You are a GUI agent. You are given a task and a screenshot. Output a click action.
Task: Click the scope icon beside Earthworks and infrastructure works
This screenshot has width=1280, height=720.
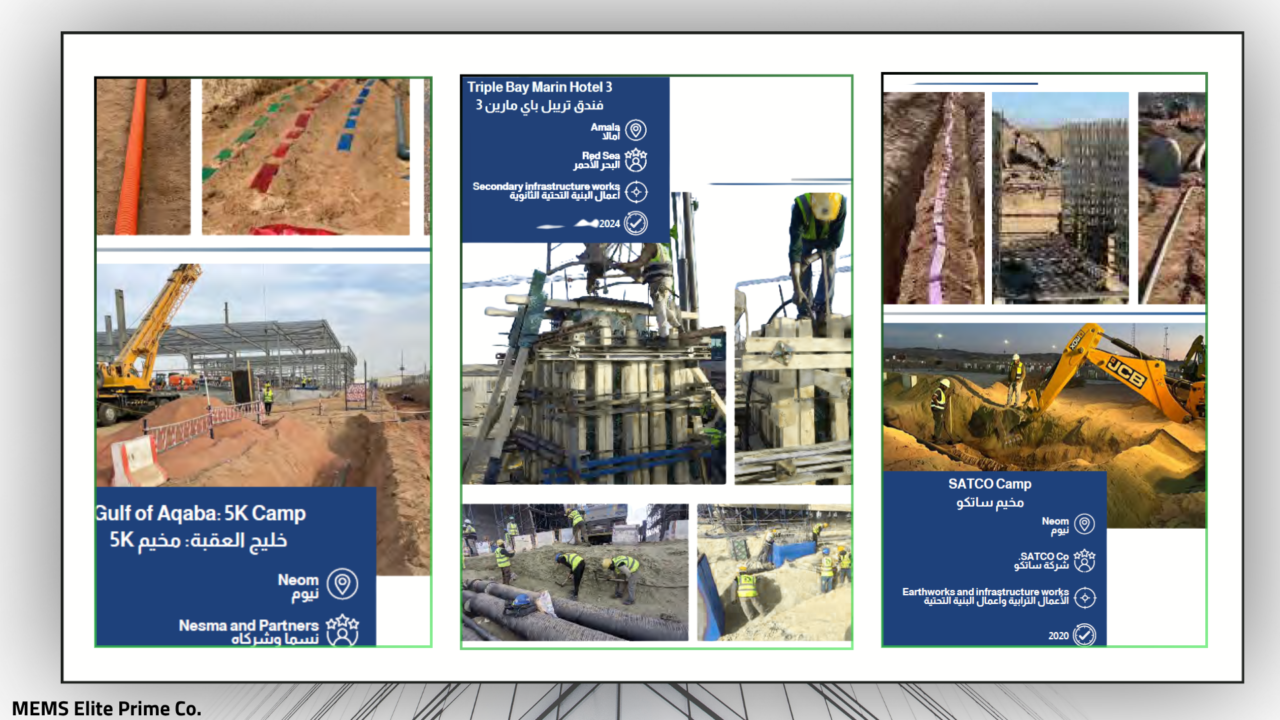[x=1084, y=598]
